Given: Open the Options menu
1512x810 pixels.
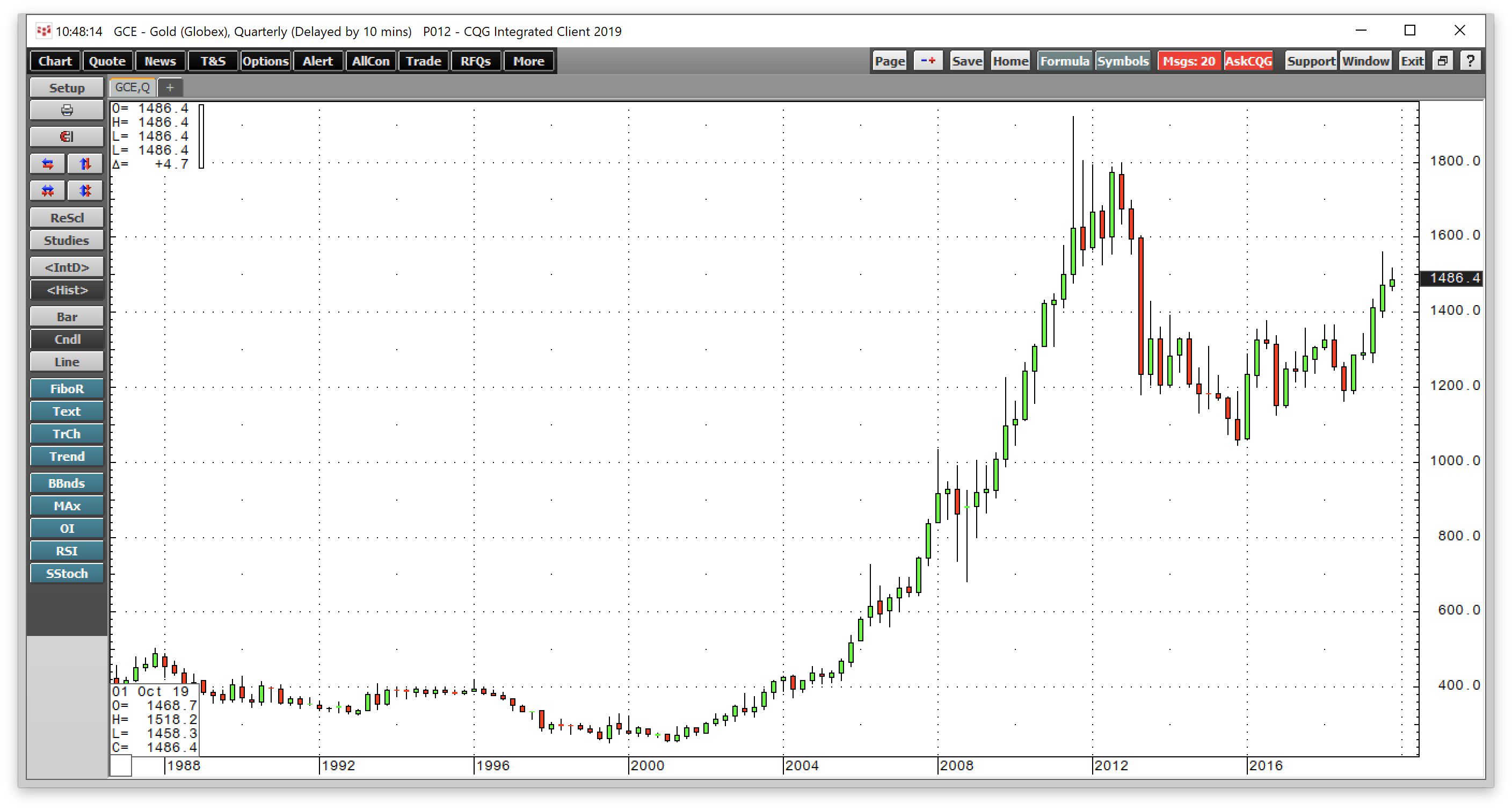Looking at the screenshot, I should pos(265,61).
